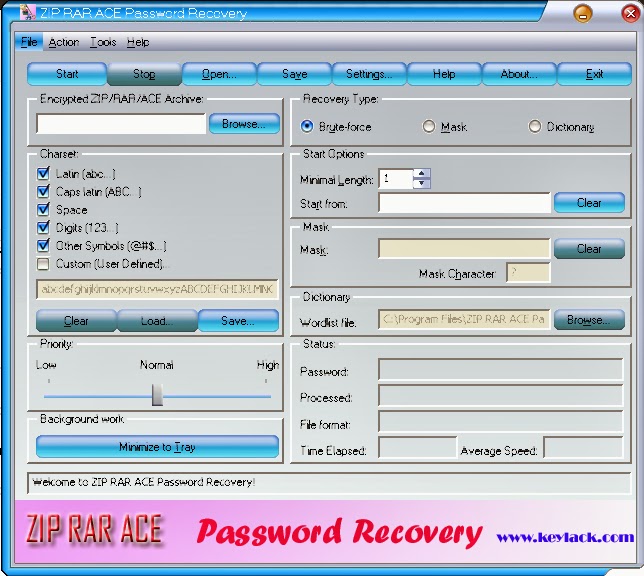
Task: Open the File menu
Action: (29, 42)
